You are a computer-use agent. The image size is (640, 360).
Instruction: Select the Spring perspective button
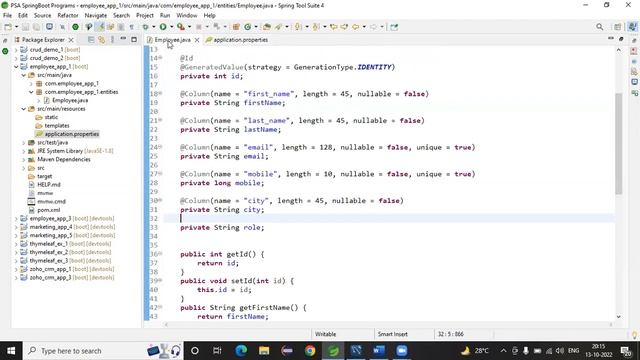pos(632,27)
